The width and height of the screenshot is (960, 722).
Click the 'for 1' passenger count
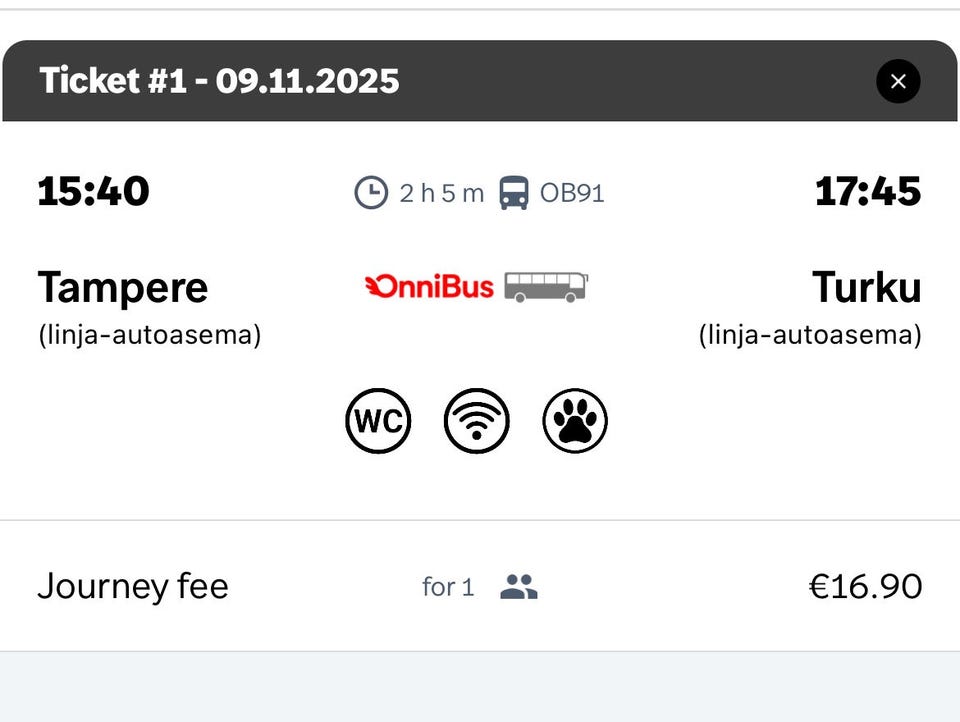click(x=448, y=587)
